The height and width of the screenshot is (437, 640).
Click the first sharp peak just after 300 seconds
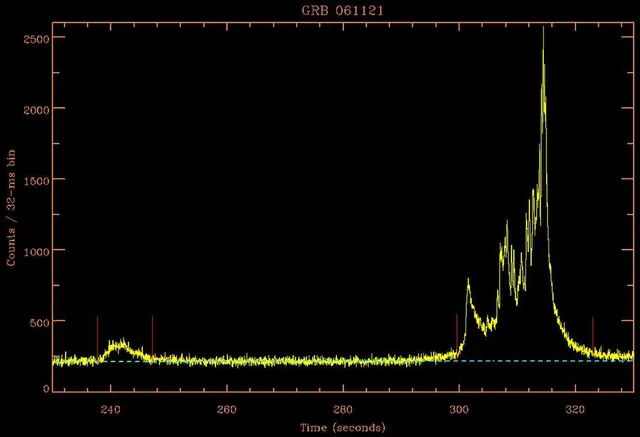(468, 281)
